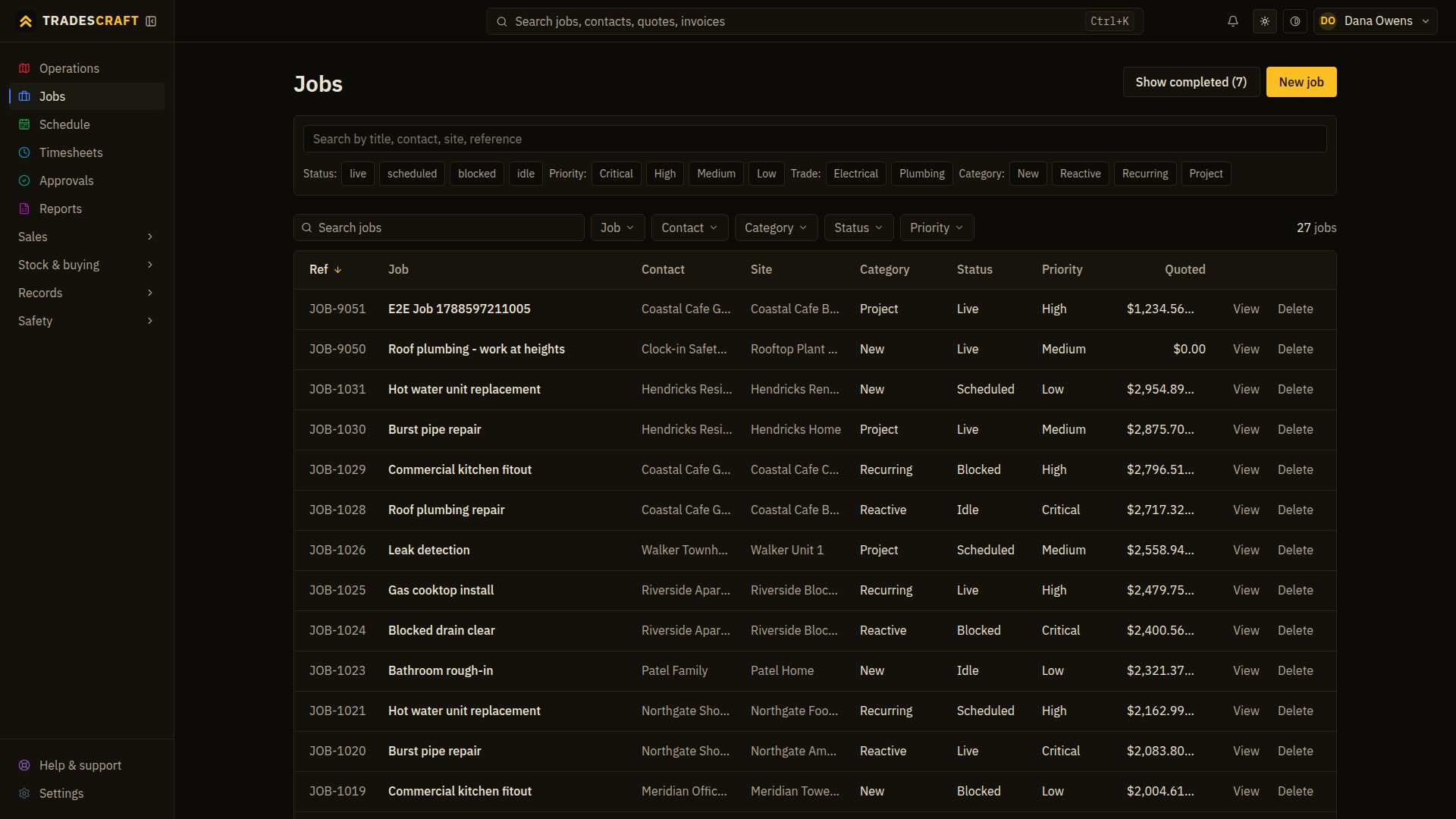Delete job JOB-9050
The width and height of the screenshot is (1456, 819).
click(x=1295, y=349)
